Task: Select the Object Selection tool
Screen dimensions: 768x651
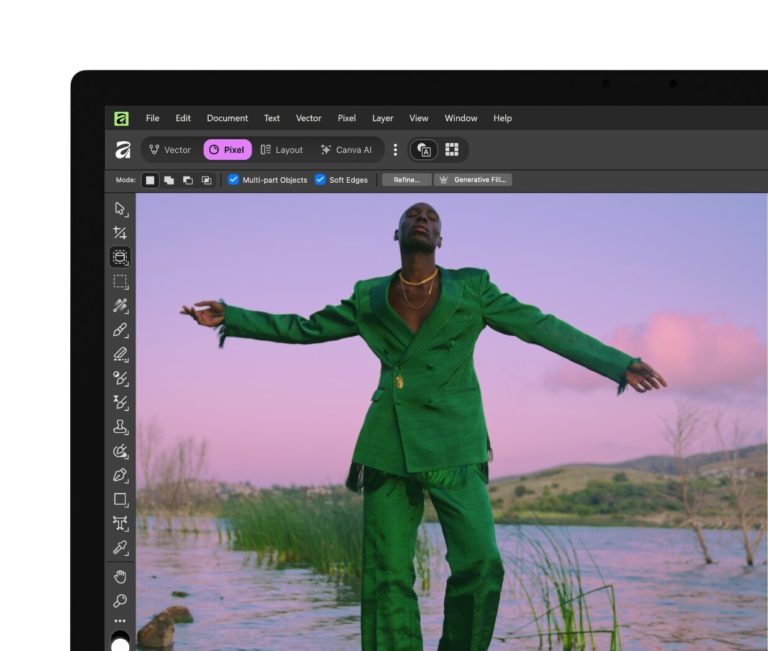Action: click(120, 257)
